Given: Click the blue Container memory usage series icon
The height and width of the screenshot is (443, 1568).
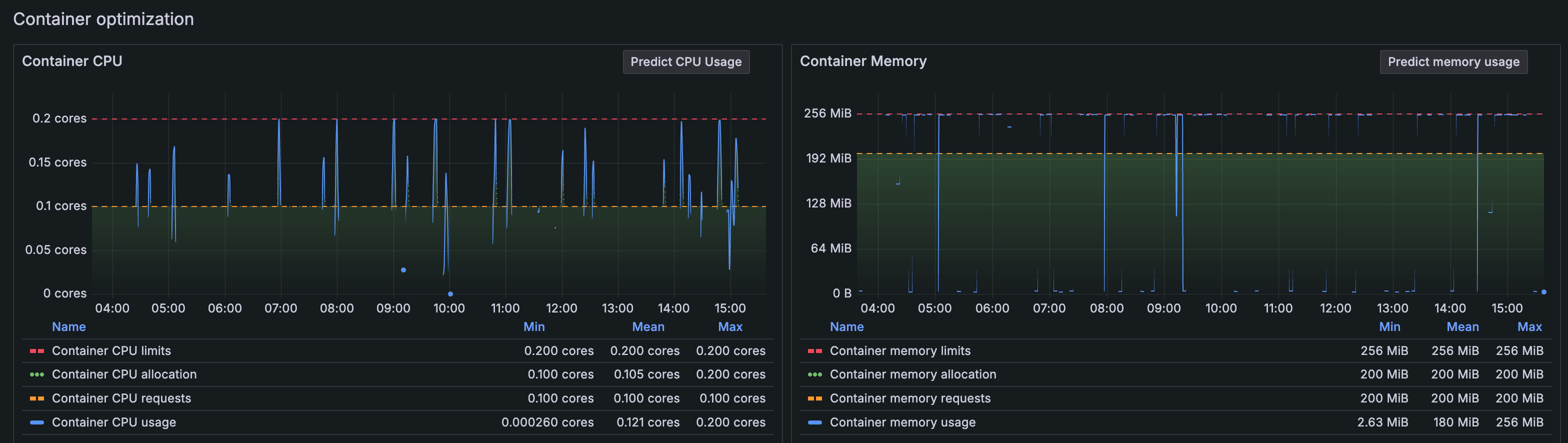Looking at the screenshot, I should click(814, 422).
